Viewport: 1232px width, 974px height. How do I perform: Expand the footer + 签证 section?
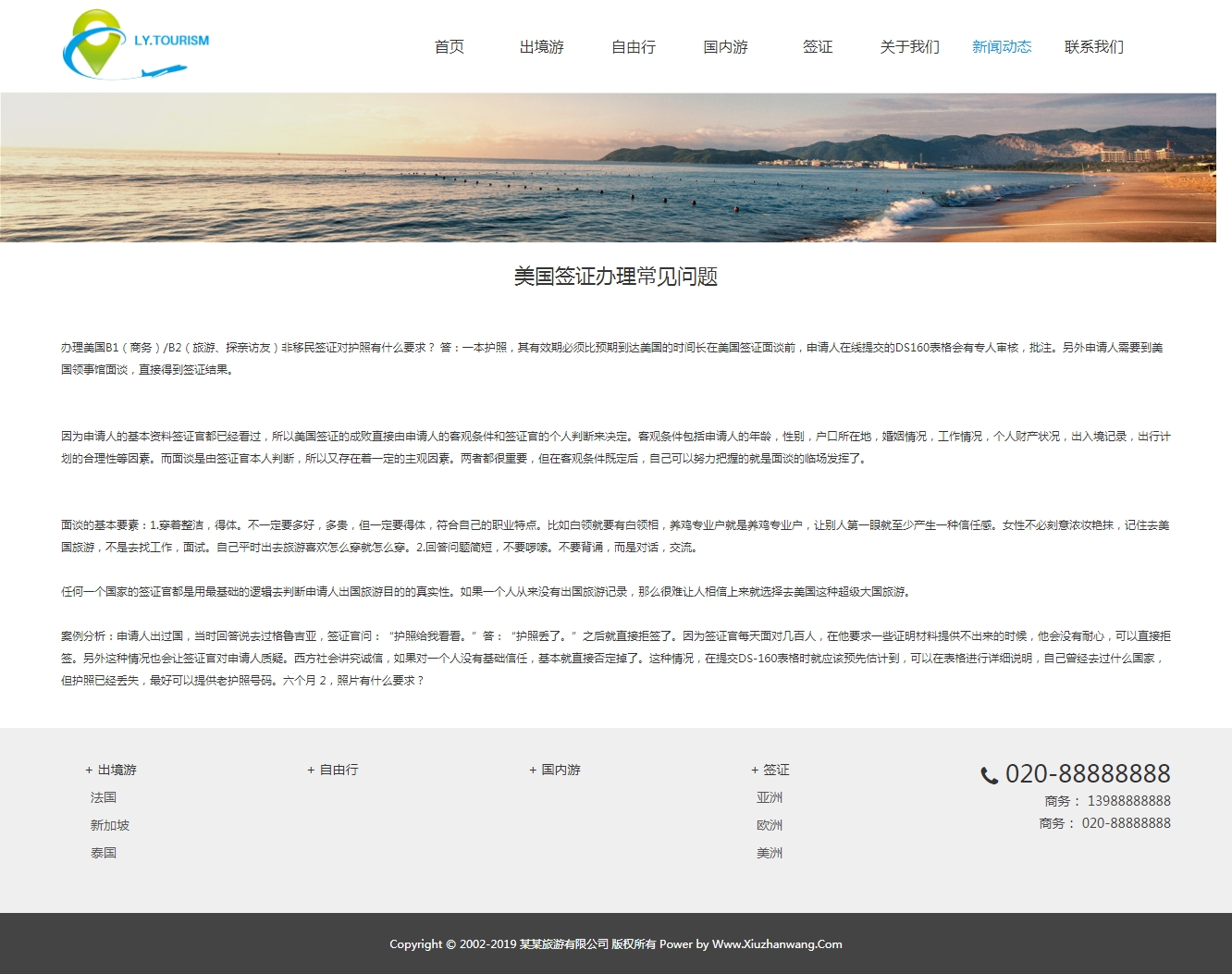point(770,770)
